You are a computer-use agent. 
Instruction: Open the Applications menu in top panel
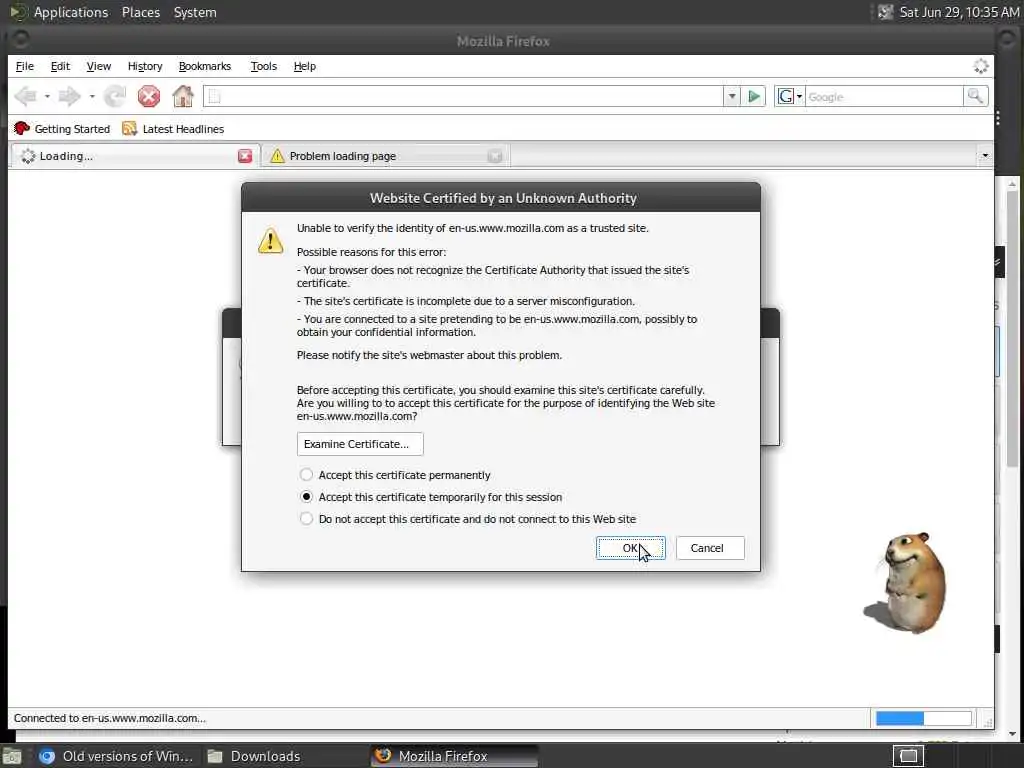pyautogui.click(x=71, y=12)
